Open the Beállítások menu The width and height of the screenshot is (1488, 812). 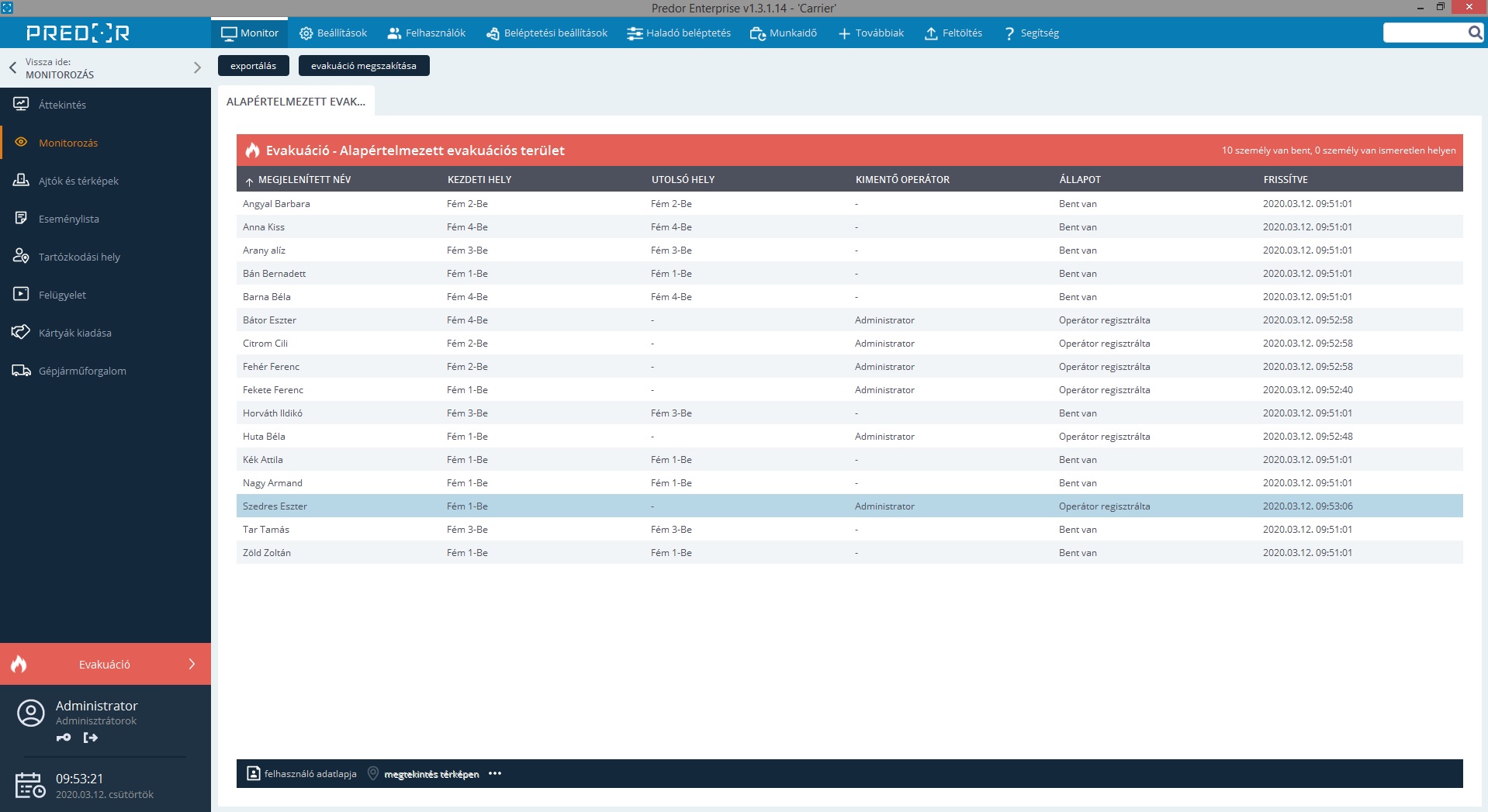(x=333, y=33)
